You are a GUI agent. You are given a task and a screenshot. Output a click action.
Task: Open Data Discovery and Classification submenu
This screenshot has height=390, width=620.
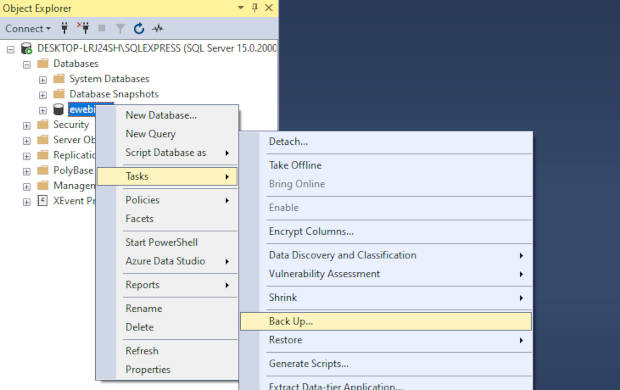tap(386, 255)
